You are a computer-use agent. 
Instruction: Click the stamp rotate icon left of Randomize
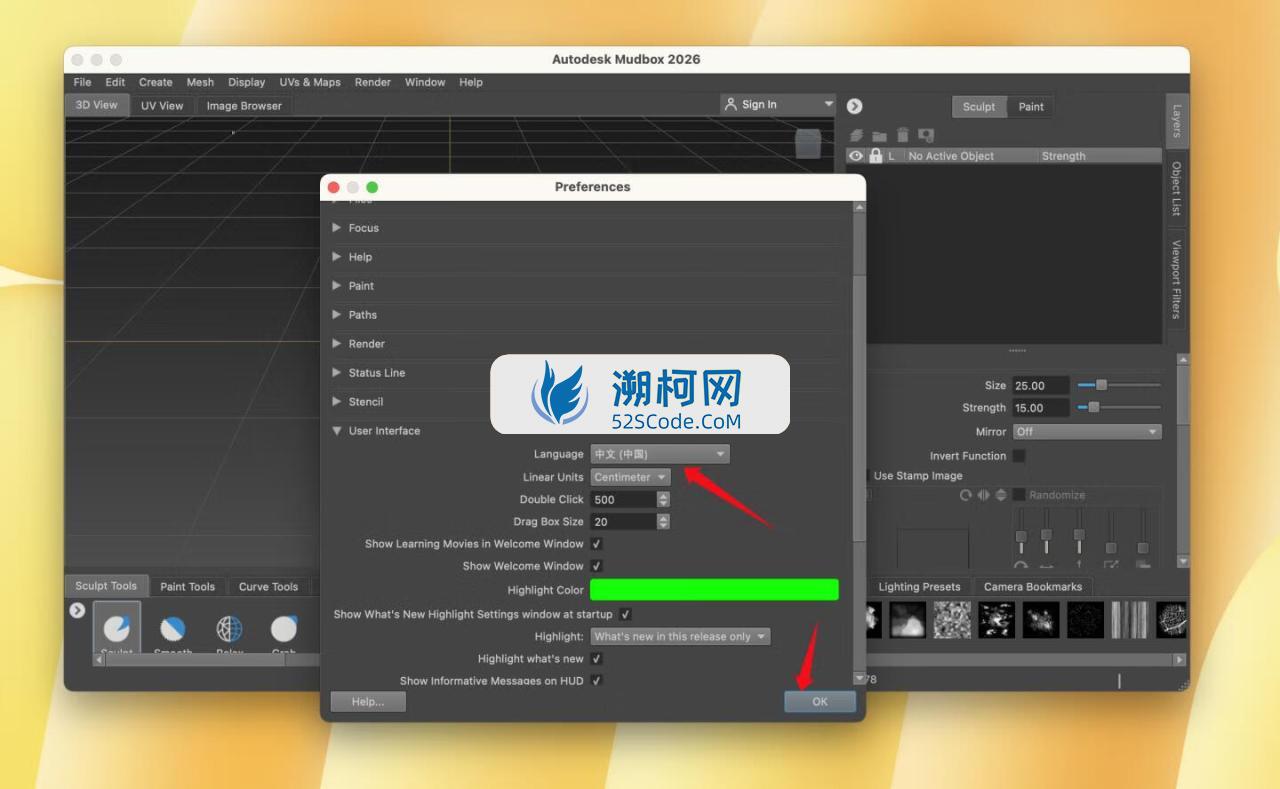click(965, 495)
